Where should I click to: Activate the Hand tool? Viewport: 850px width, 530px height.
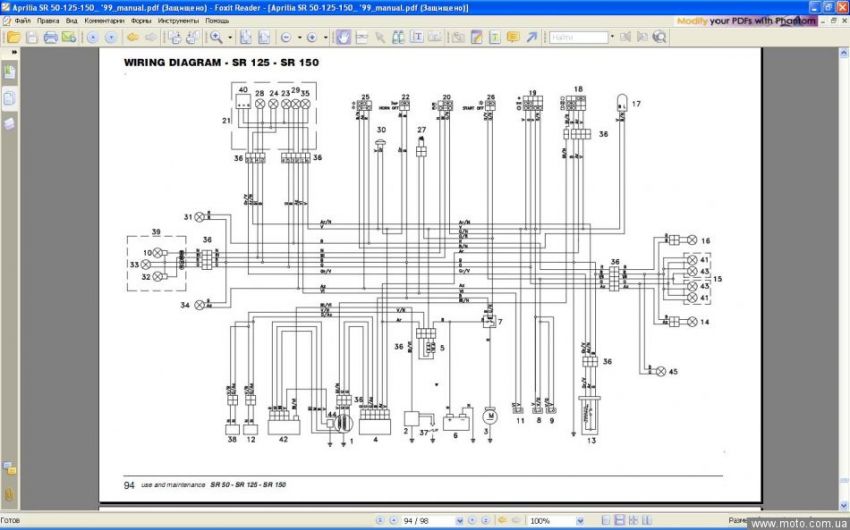(x=343, y=37)
